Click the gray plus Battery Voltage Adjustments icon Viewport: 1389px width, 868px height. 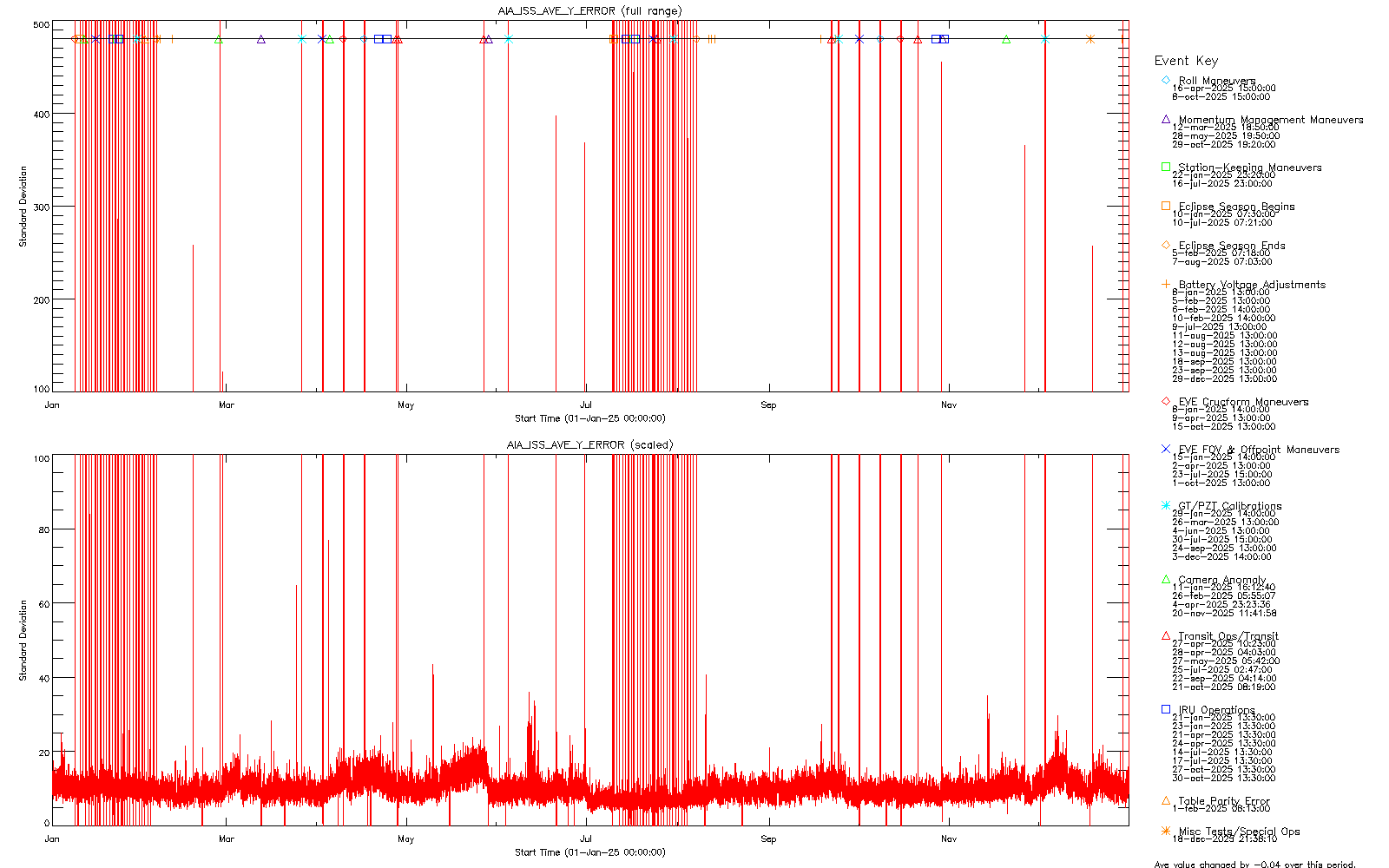pos(1166,284)
